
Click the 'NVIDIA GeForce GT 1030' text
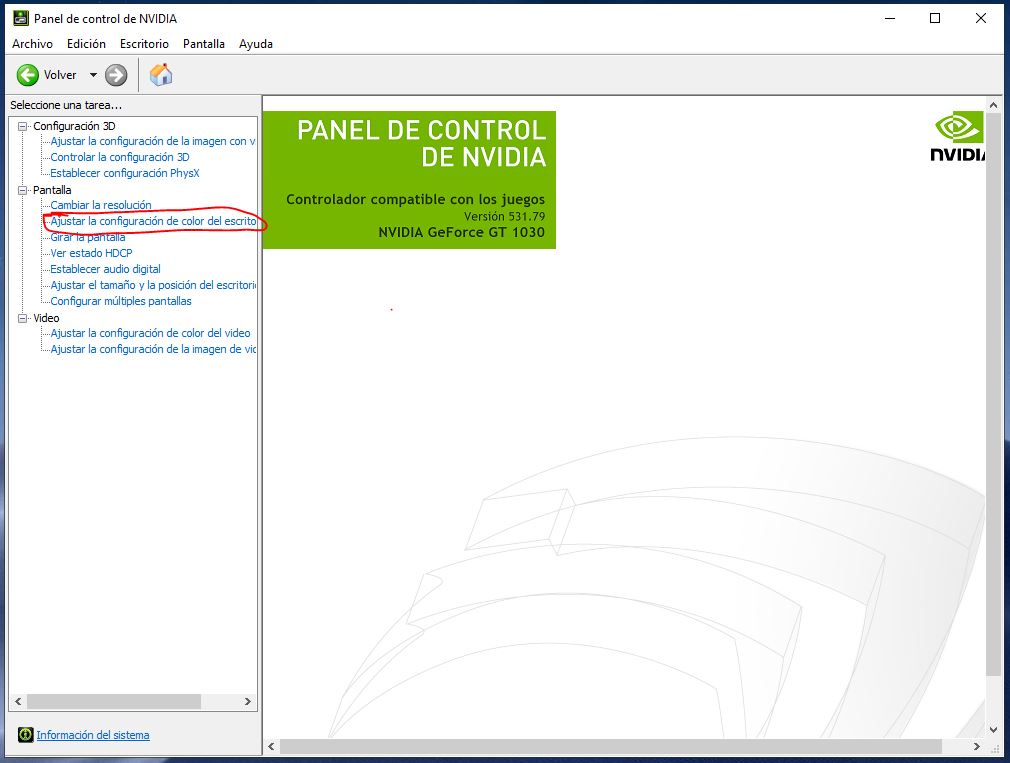click(461, 232)
